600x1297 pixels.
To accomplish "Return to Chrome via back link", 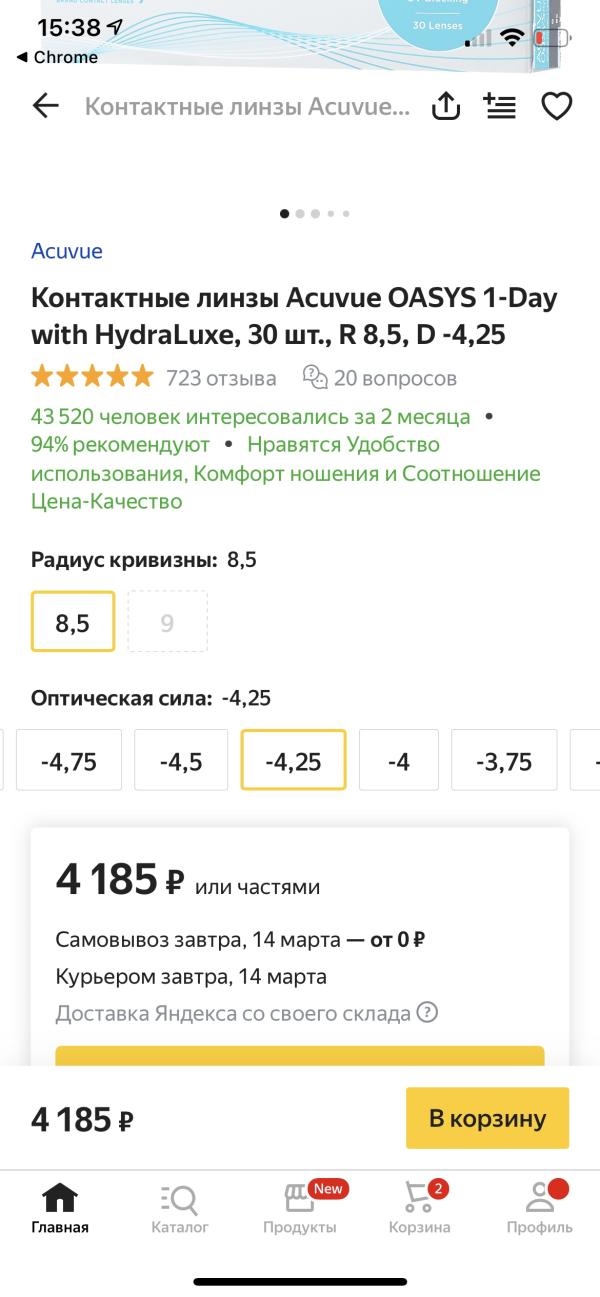I will click(x=58, y=57).
